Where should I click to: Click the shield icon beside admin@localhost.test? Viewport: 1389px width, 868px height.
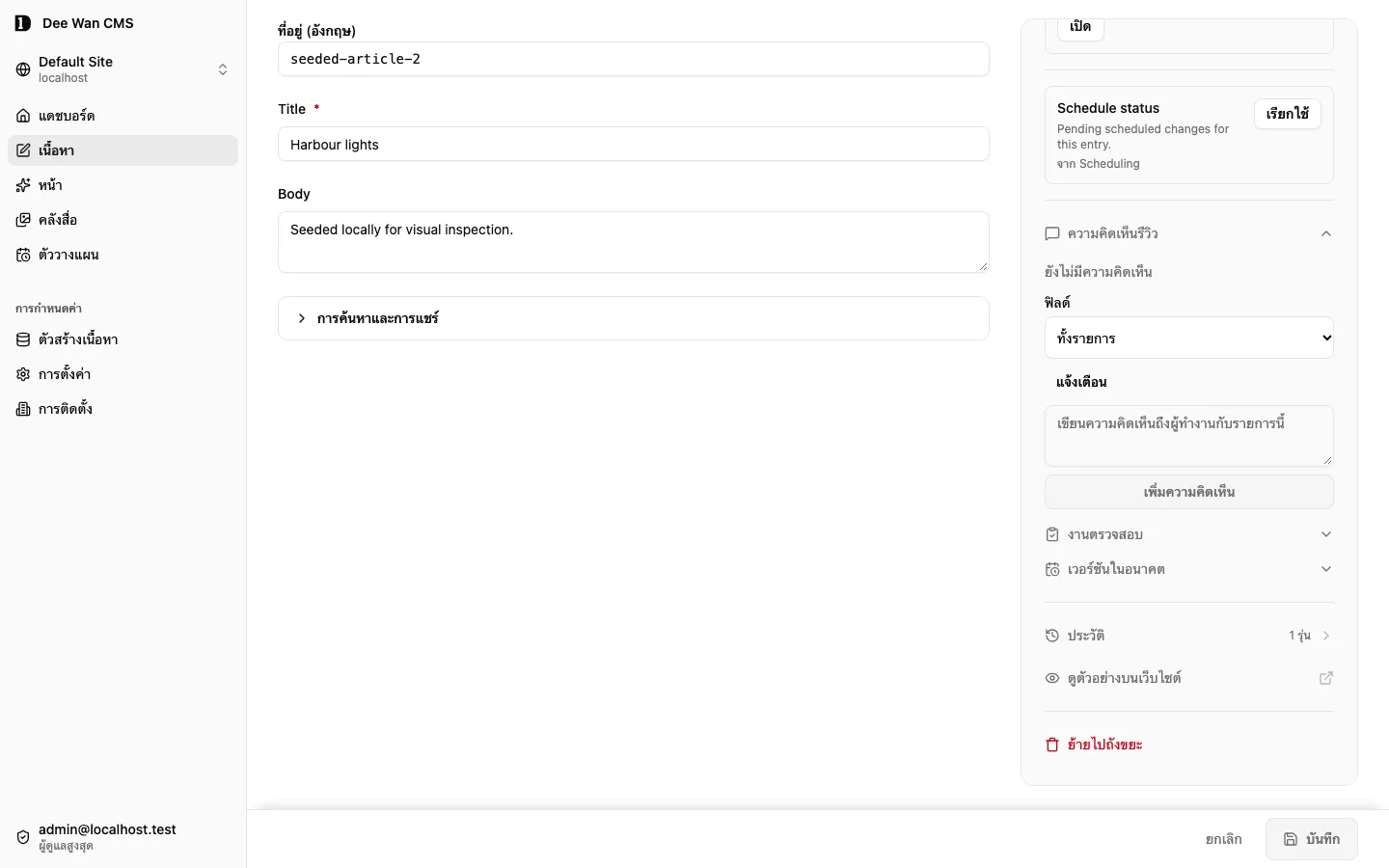tap(23, 837)
